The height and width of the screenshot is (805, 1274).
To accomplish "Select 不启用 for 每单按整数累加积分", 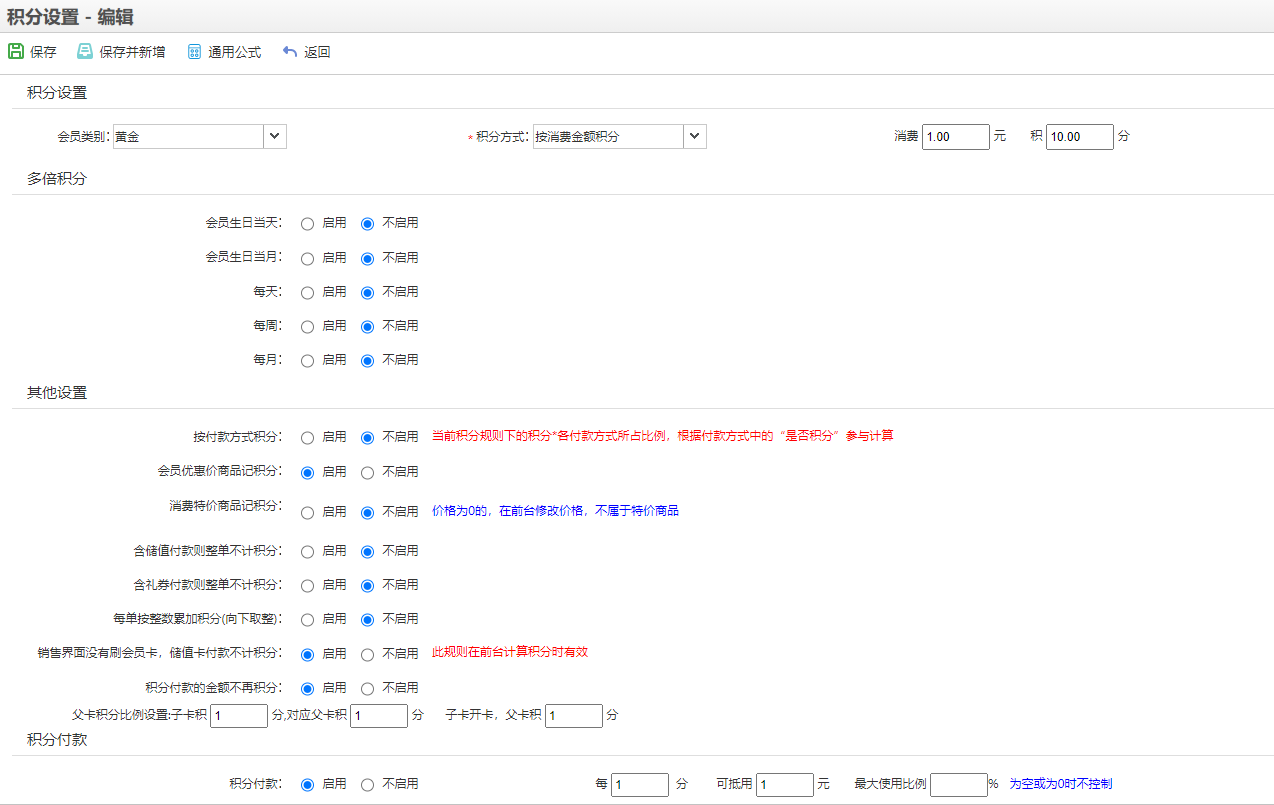I will click(368, 619).
